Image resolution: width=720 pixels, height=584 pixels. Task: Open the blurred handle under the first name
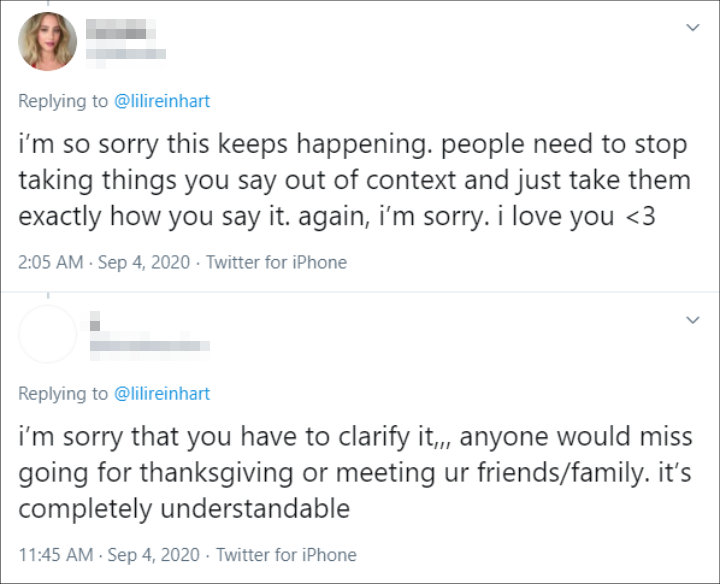(x=126, y=55)
